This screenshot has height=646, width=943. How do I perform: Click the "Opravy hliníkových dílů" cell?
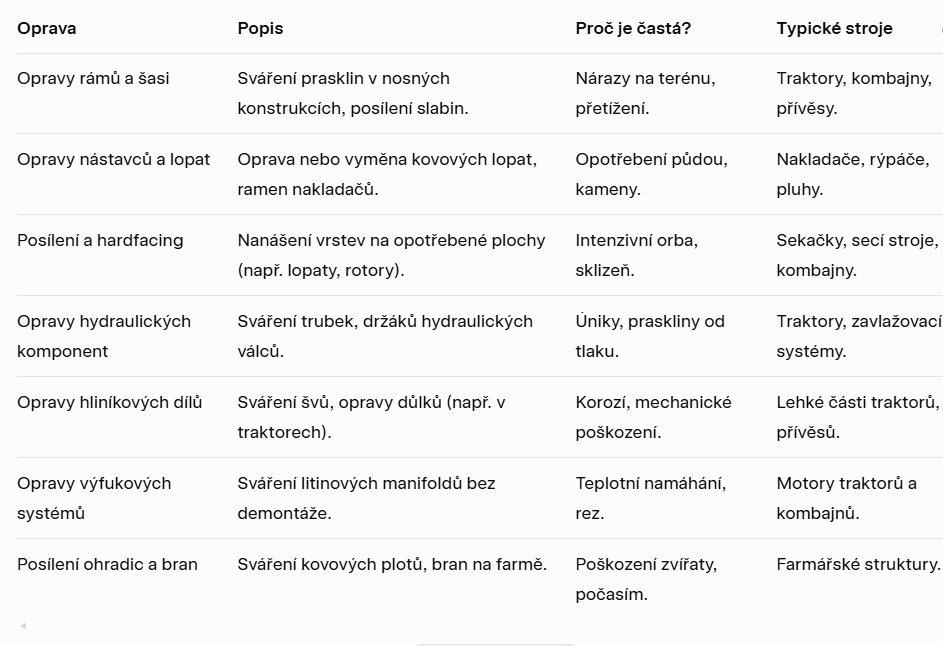point(109,402)
